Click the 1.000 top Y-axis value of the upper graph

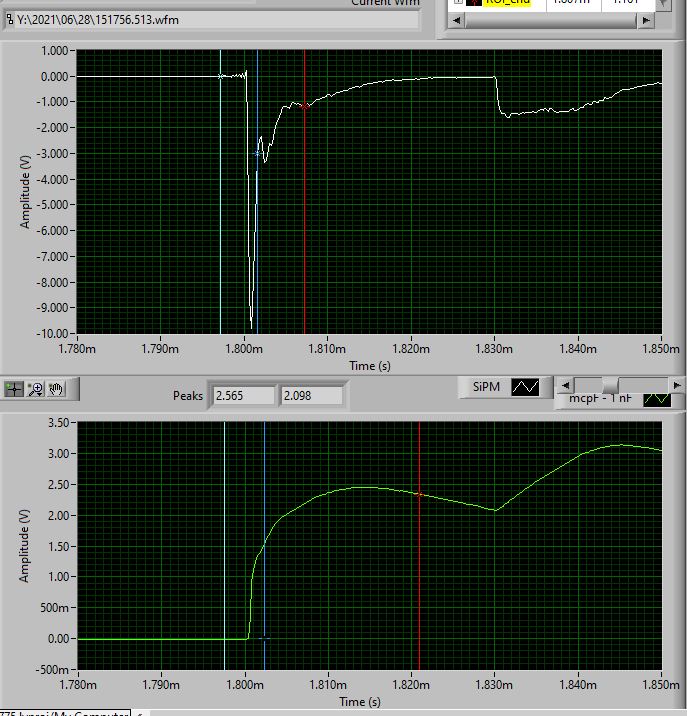(54, 51)
